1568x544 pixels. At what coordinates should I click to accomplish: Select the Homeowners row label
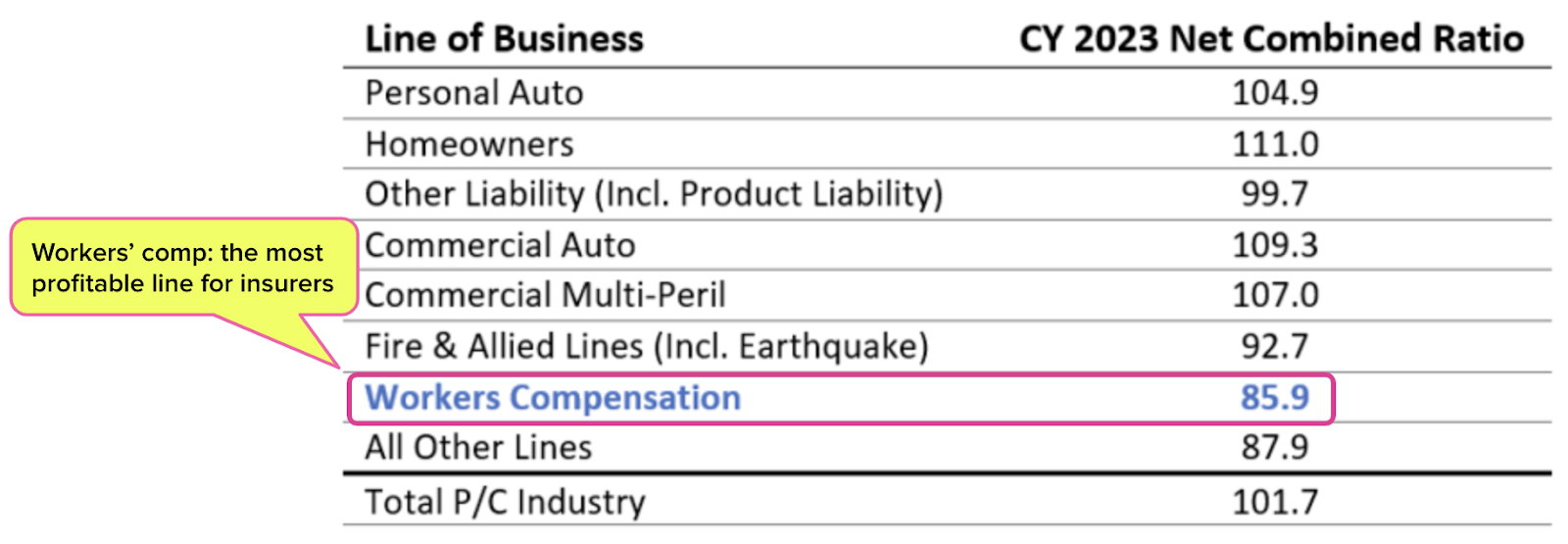click(x=469, y=144)
